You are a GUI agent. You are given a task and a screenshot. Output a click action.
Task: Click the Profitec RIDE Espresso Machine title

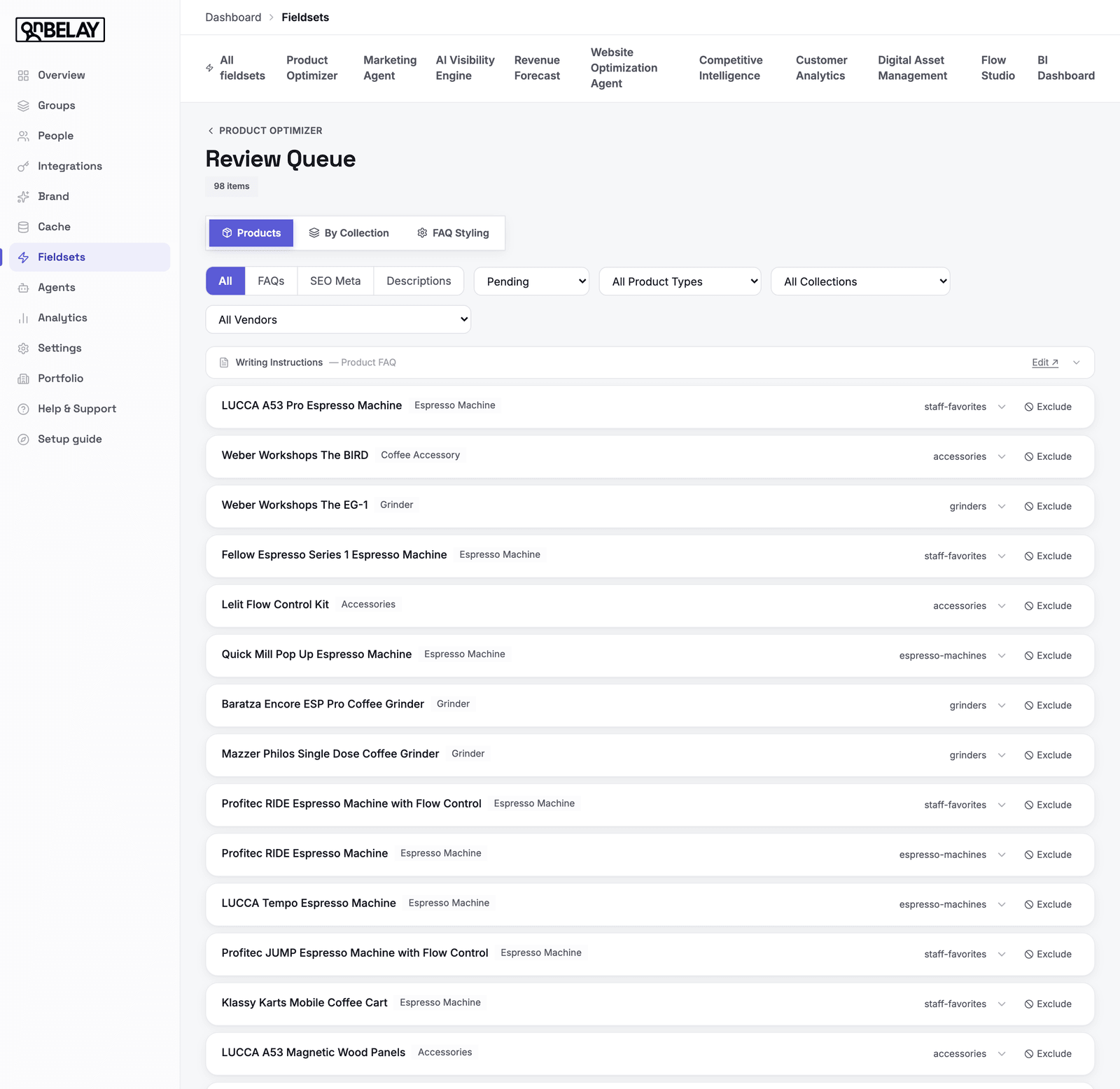pos(304,854)
